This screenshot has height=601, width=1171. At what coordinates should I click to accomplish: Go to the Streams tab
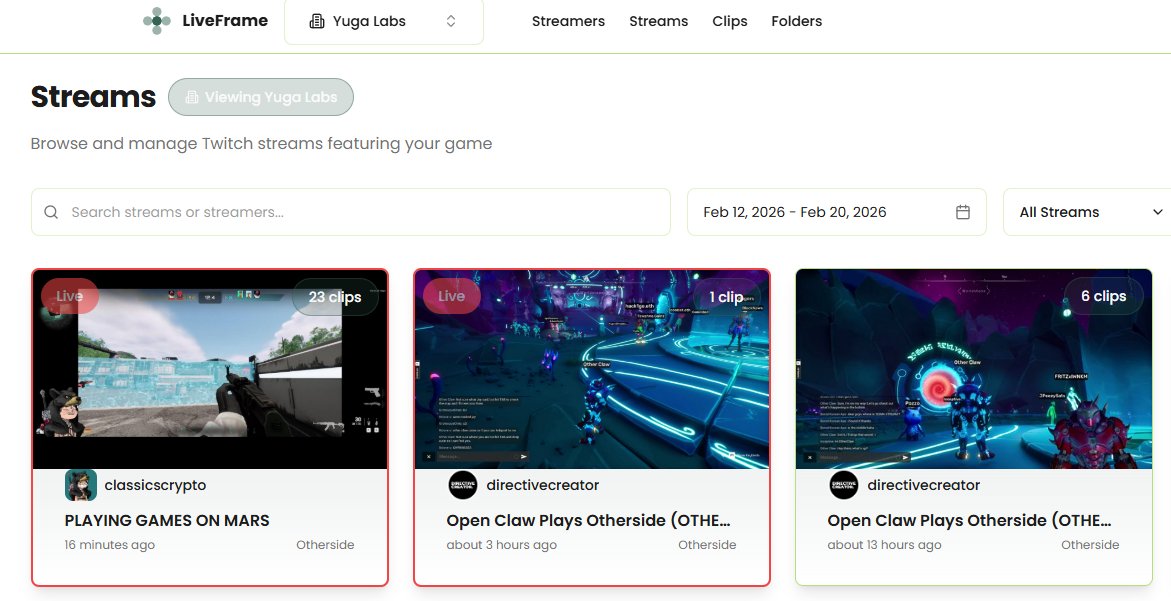[x=659, y=22]
